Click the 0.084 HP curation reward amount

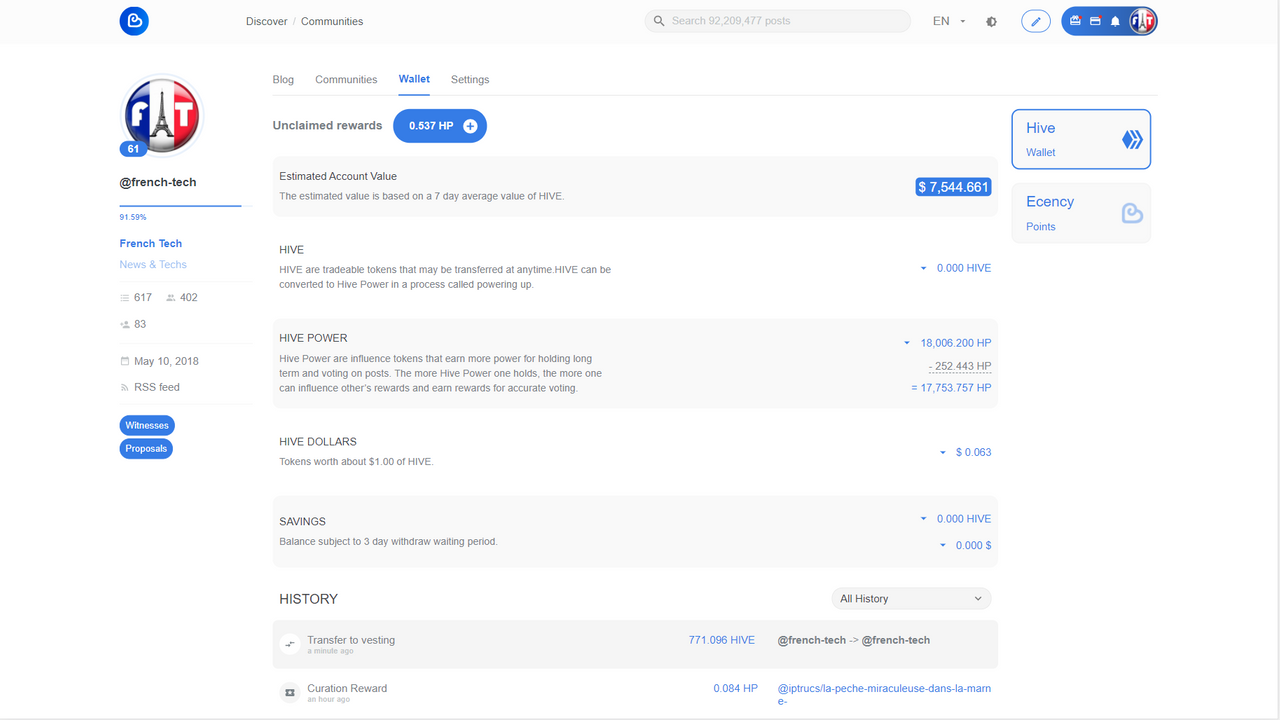735,688
